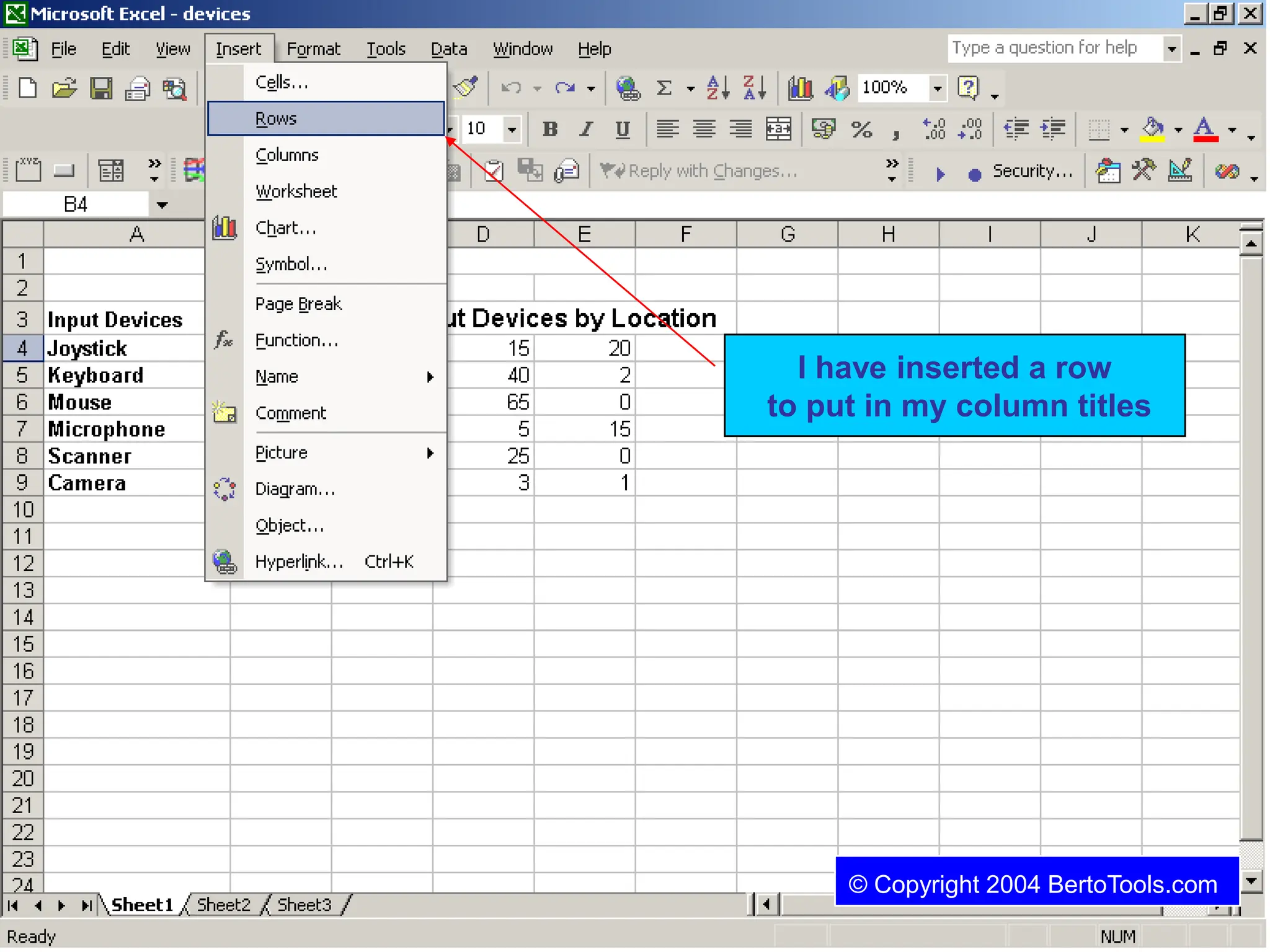Click the Insert Hyperlink globe toolbar icon
The width and height of the screenshot is (1270, 952).
[x=628, y=89]
